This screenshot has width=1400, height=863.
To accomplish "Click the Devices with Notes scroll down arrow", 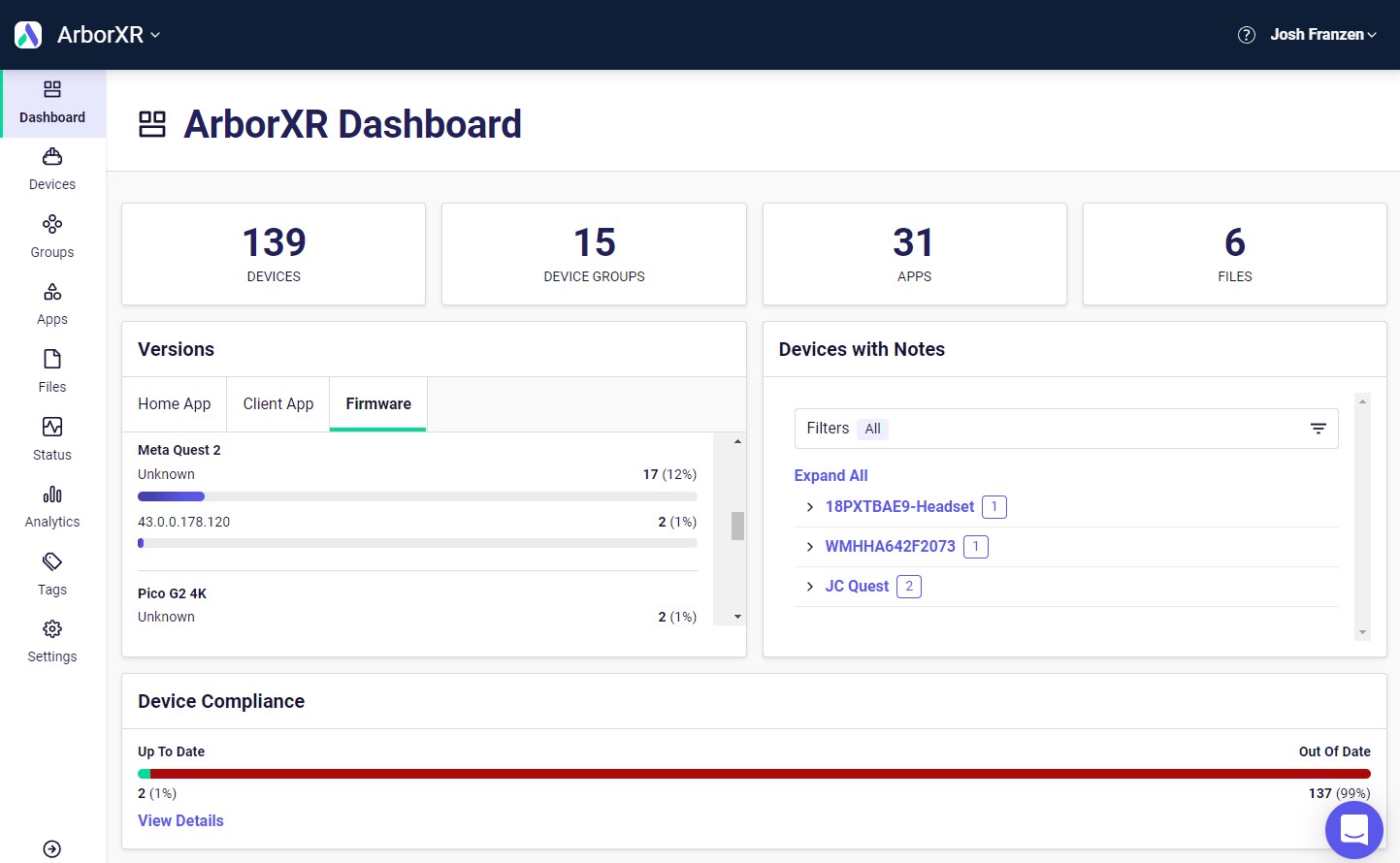I will [x=1362, y=632].
